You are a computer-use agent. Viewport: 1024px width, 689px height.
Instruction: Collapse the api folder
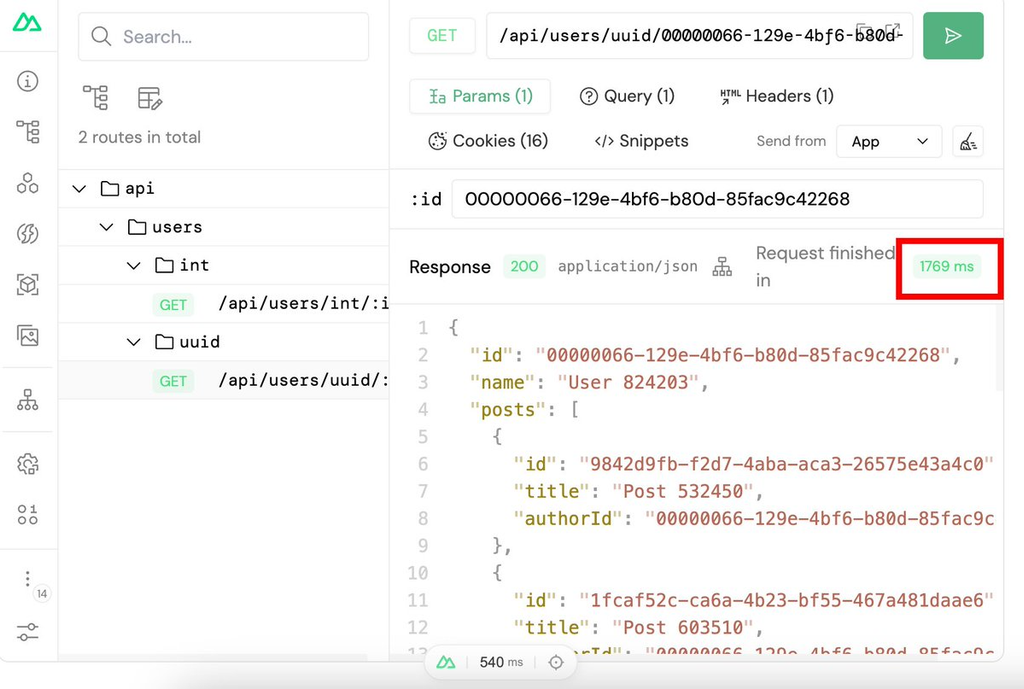(x=79, y=189)
